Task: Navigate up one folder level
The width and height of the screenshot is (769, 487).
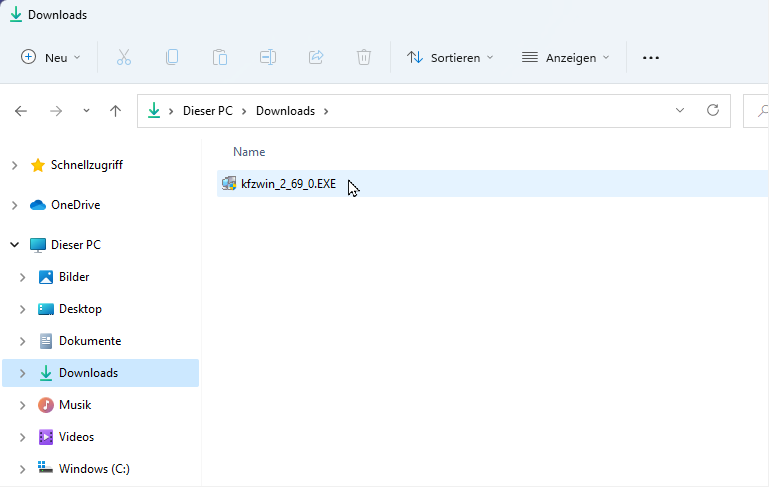Action: (115, 111)
